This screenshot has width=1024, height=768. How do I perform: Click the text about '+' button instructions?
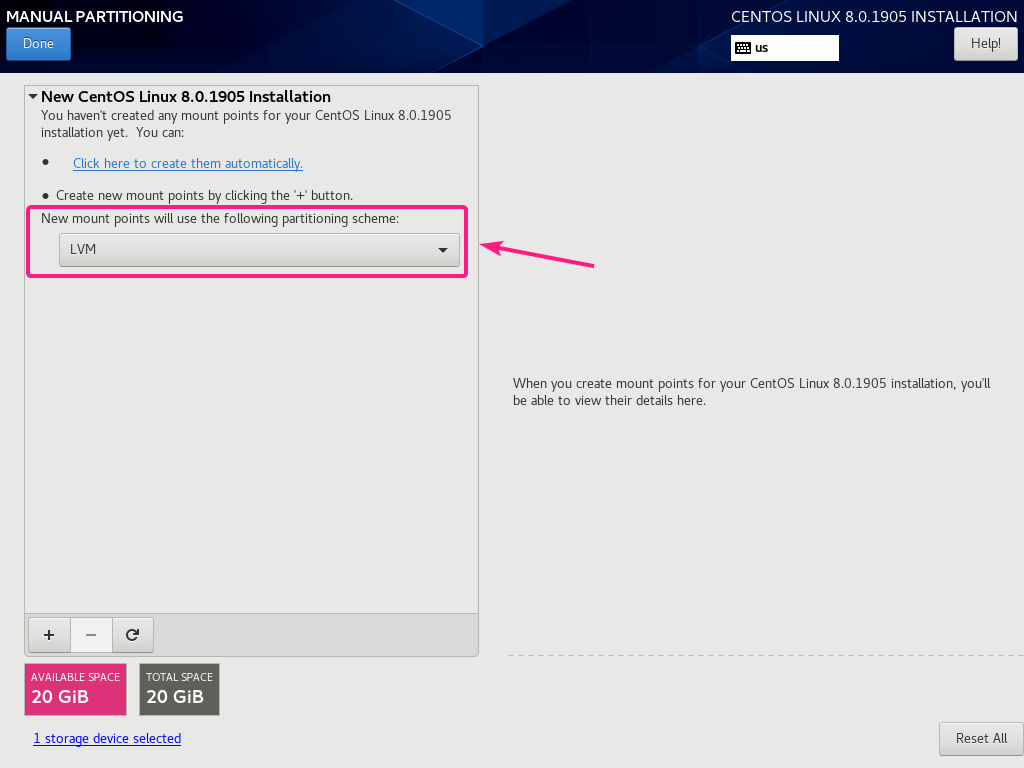pos(204,195)
